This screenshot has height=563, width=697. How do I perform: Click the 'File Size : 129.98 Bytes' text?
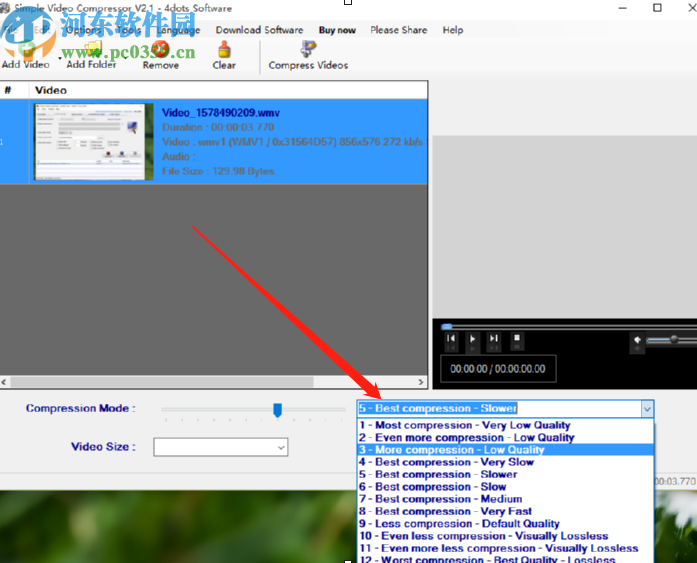[x=218, y=172]
